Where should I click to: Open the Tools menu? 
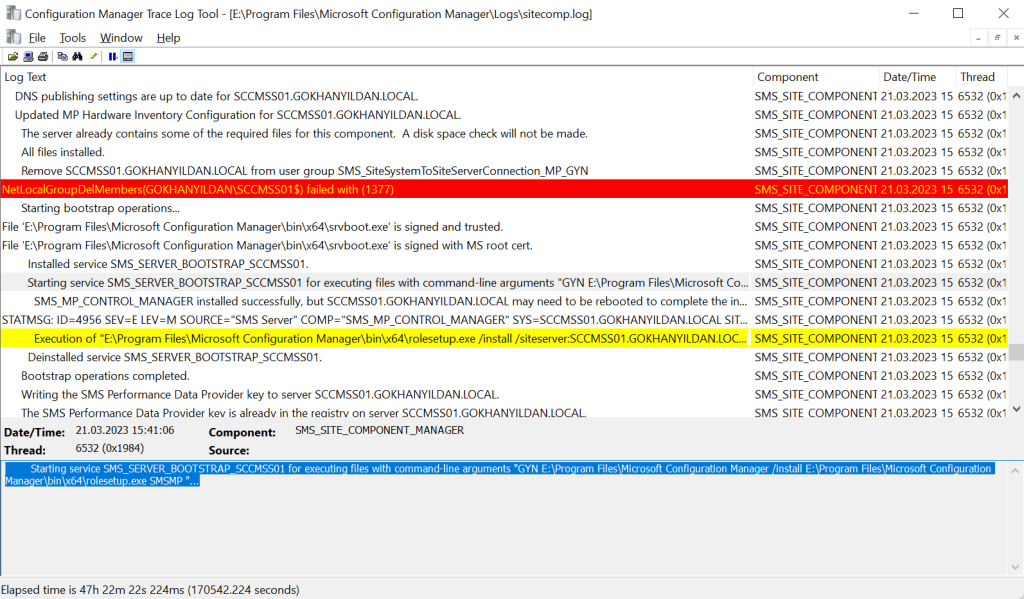(72, 38)
